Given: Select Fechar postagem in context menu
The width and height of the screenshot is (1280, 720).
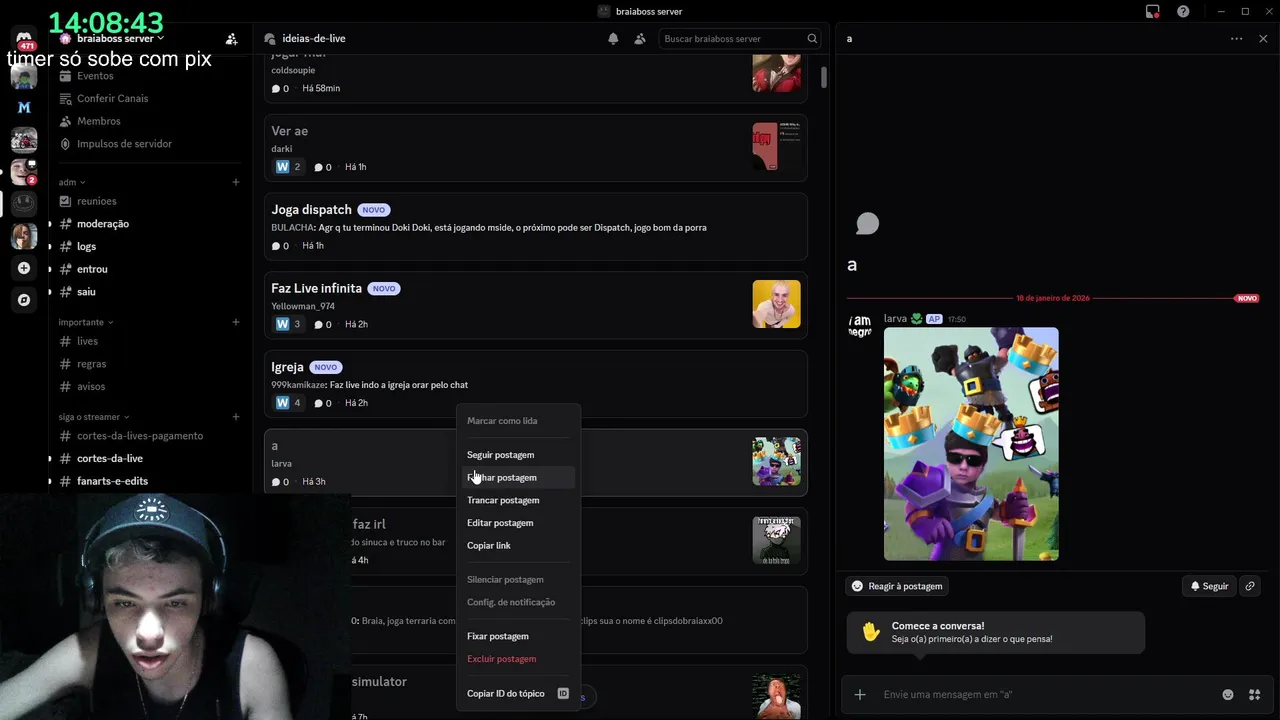Looking at the screenshot, I should tap(518, 478).
